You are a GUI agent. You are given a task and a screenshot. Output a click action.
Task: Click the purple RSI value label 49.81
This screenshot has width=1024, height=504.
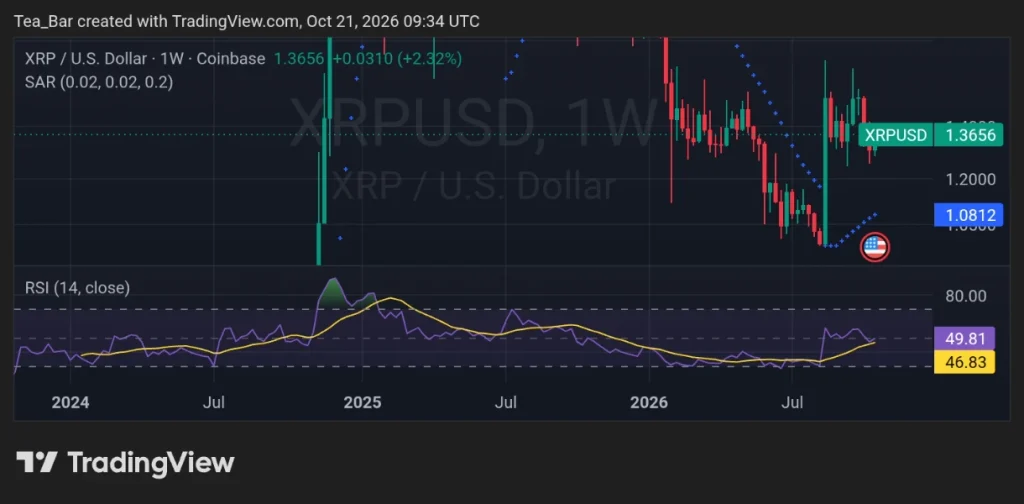tap(965, 339)
